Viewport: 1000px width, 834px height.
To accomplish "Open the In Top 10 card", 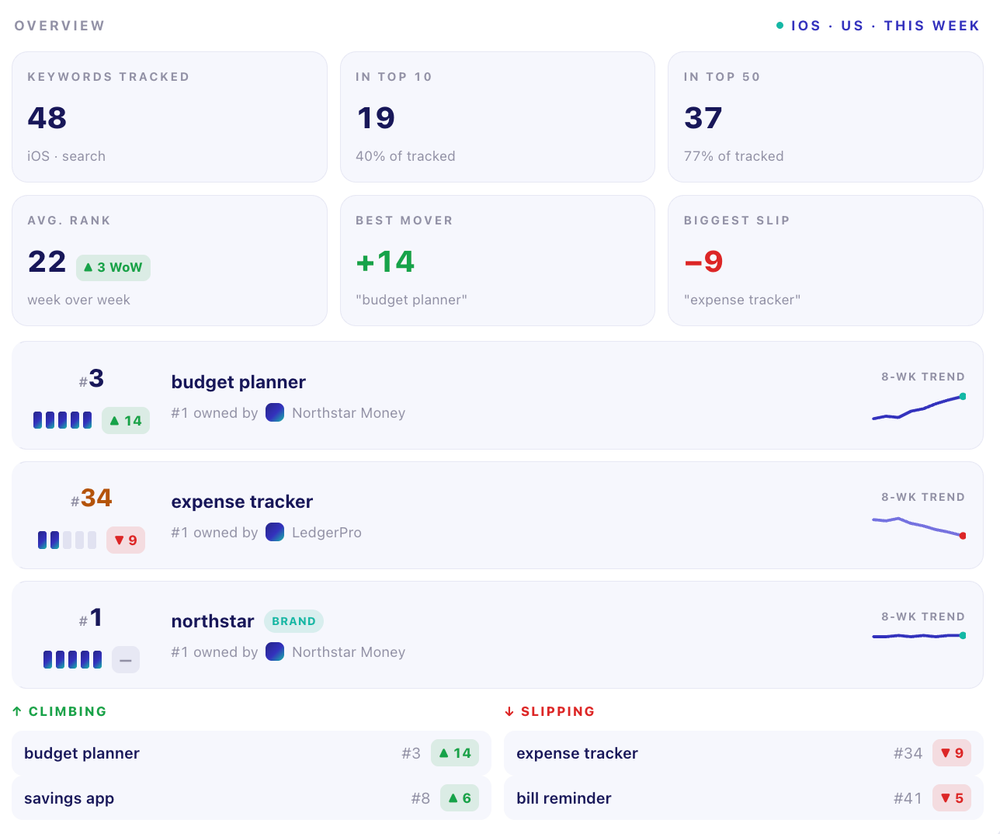I will pyautogui.click(x=497, y=117).
